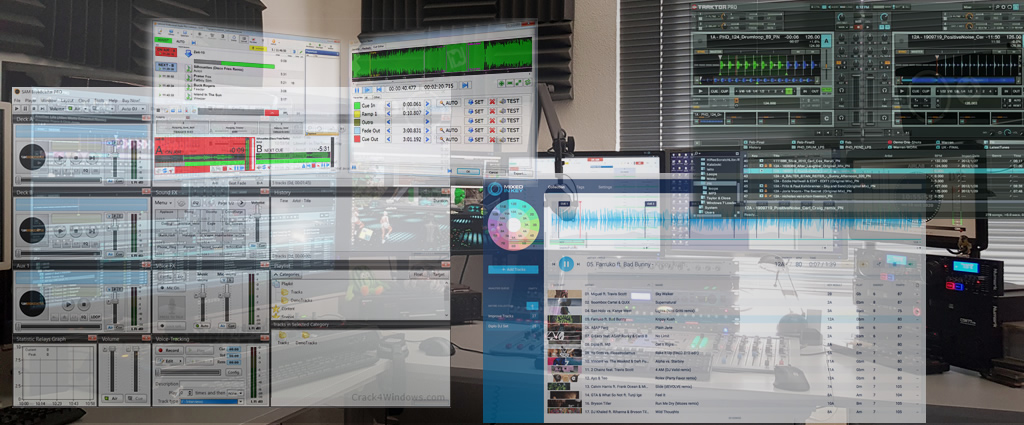
Task: Click TEST for the Fade Out row
Action: tap(509, 130)
